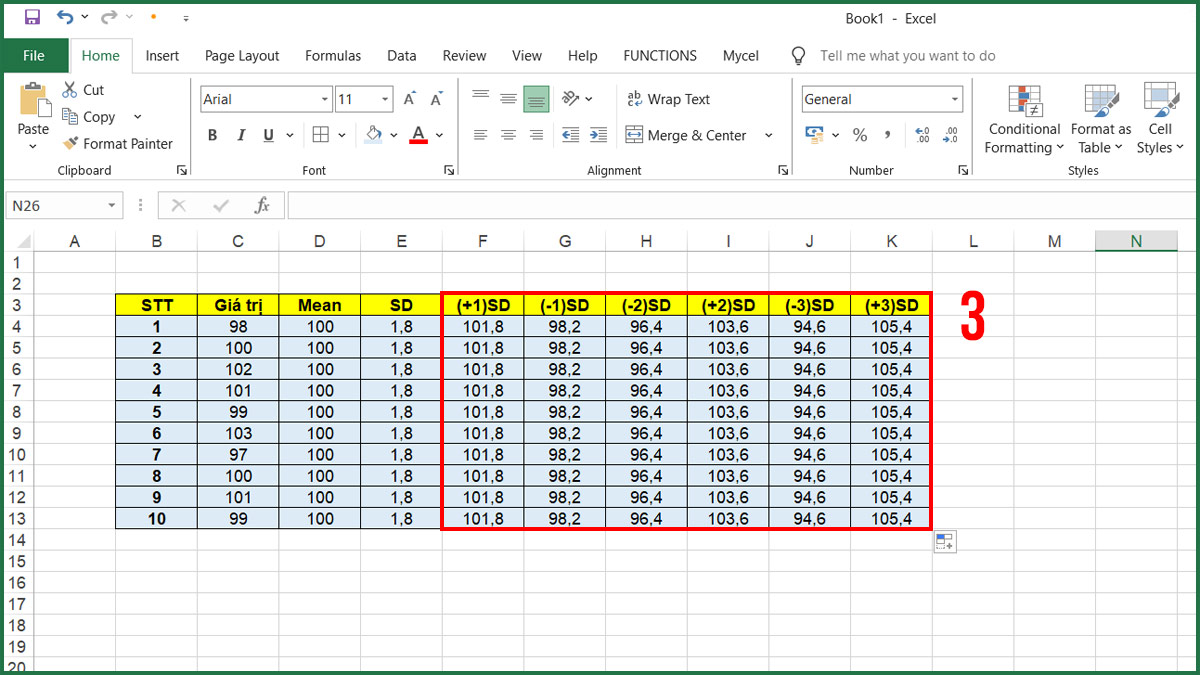Image resolution: width=1200 pixels, height=675 pixels.
Task: Select the Copy command
Action: (x=89, y=116)
